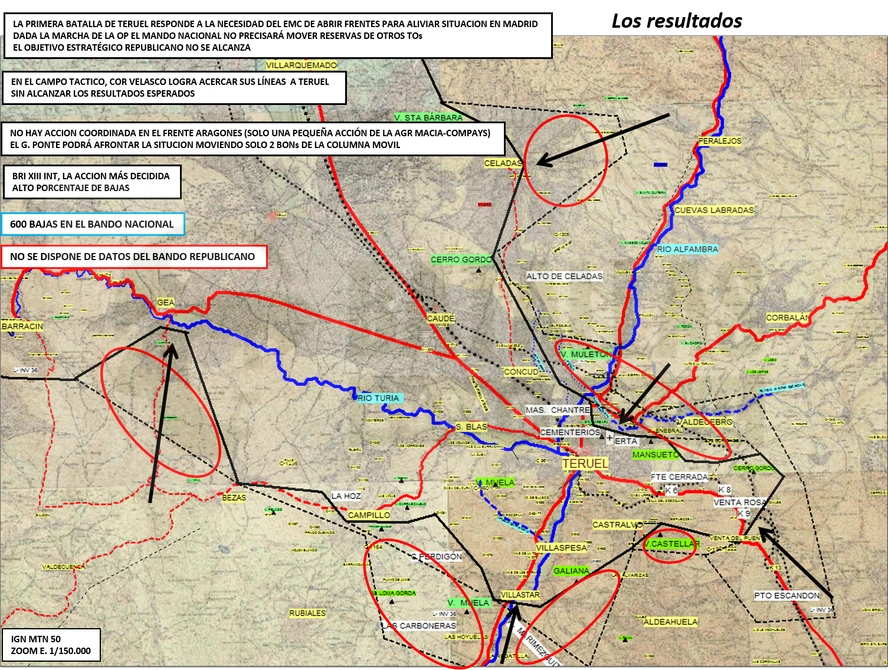This screenshot has width=888, height=670.
Task: Click the GEA town label
Action: coord(165,302)
